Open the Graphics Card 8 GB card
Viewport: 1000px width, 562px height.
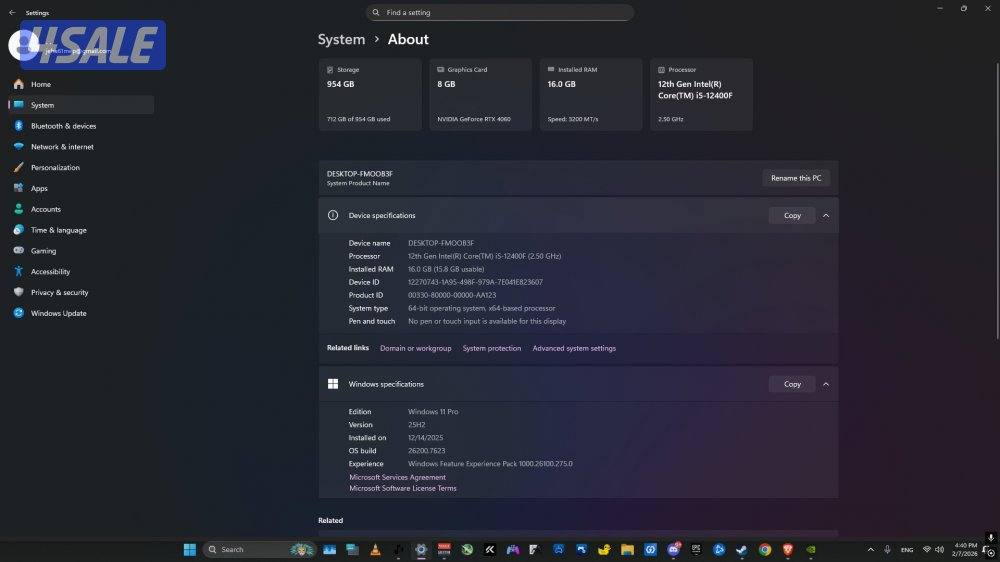pos(480,94)
